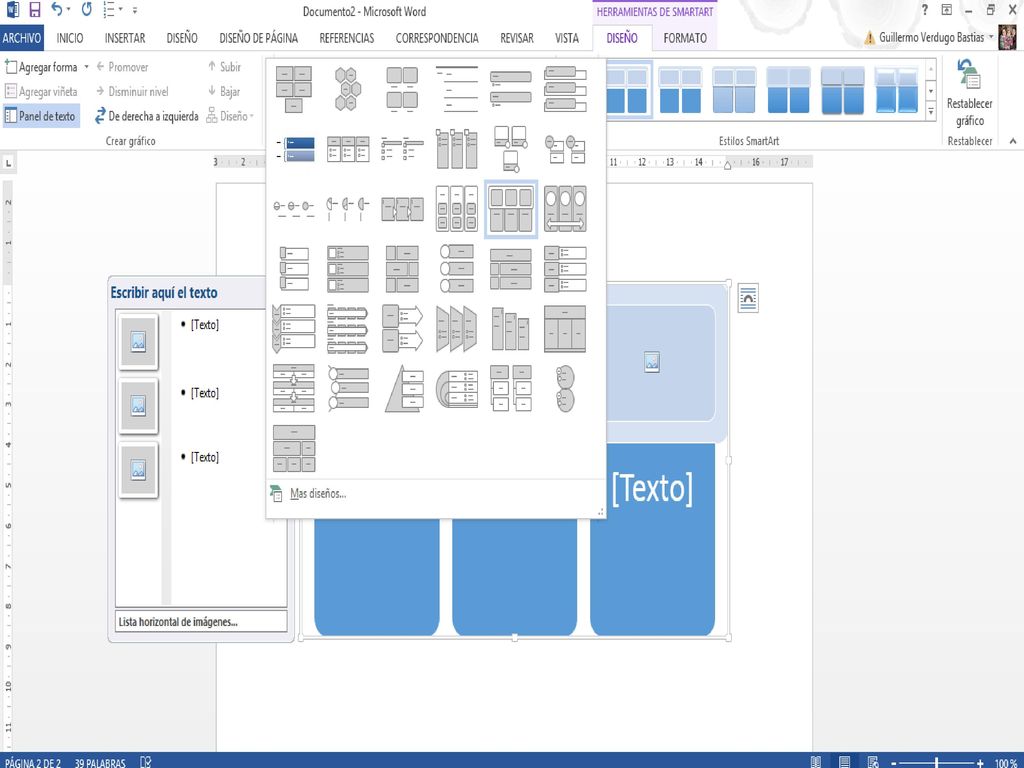Pick the last layout in the bottom row
Screen dimensions: 1024x768
293,448
